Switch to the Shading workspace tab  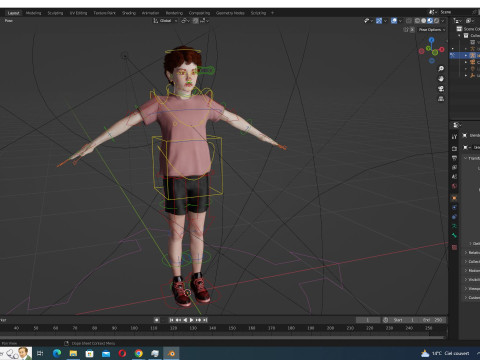[129, 13]
